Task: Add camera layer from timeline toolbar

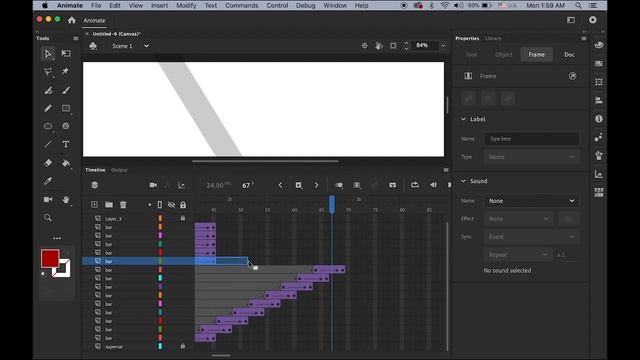Action: (153, 185)
